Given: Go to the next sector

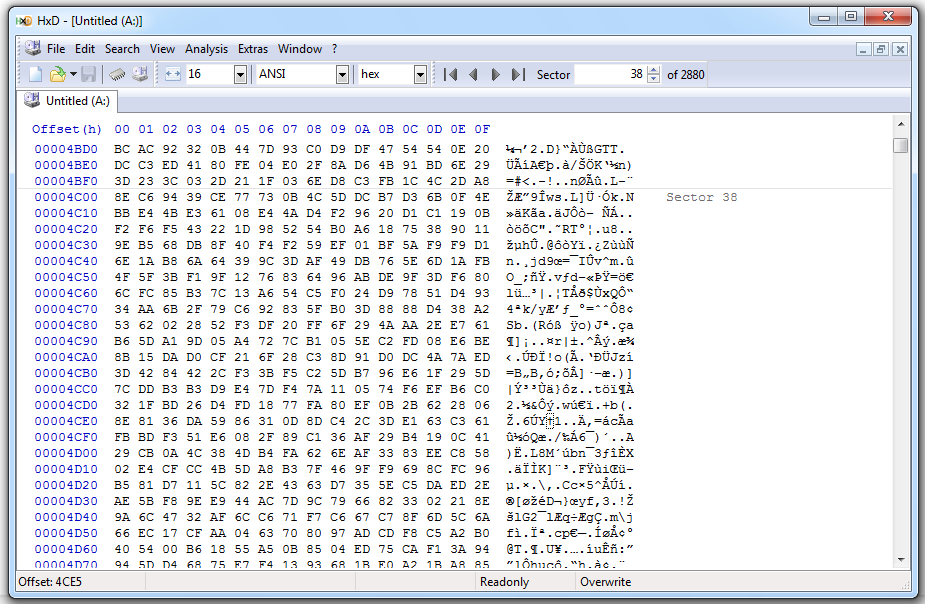Looking at the screenshot, I should click(496, 74).
